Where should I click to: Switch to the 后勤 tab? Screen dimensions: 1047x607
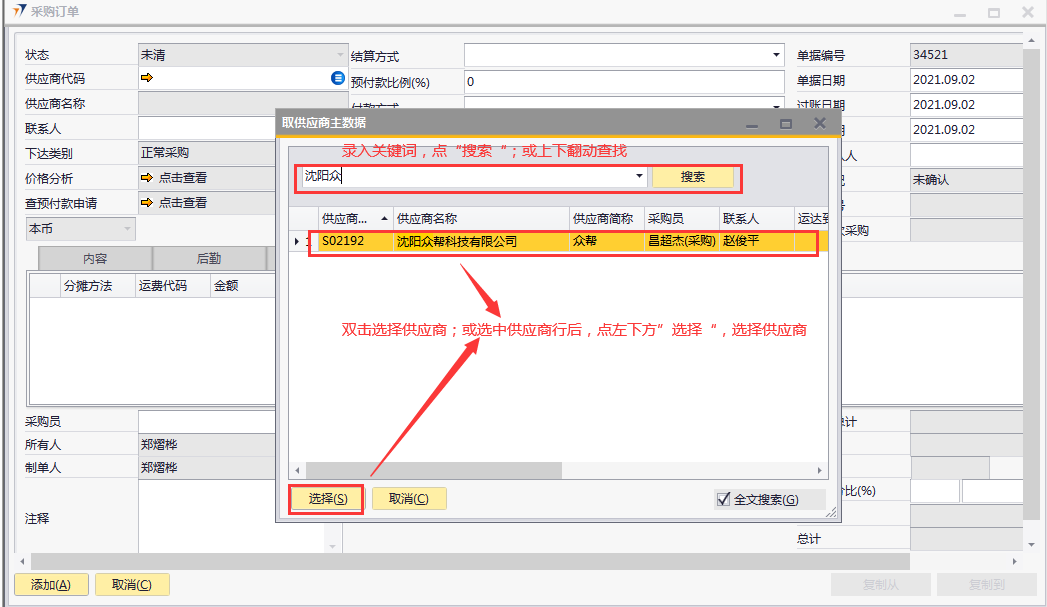(209, 258)
